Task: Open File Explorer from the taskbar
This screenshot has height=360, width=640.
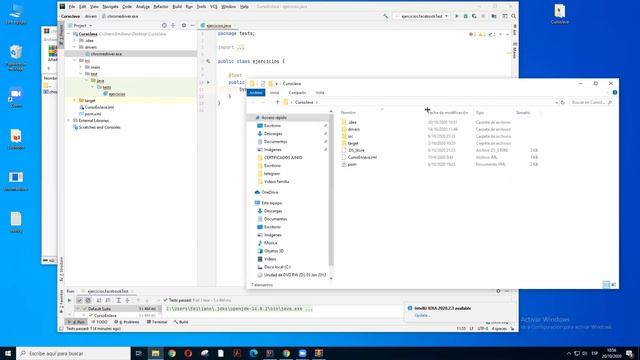Action: click(x=156, y=353)
